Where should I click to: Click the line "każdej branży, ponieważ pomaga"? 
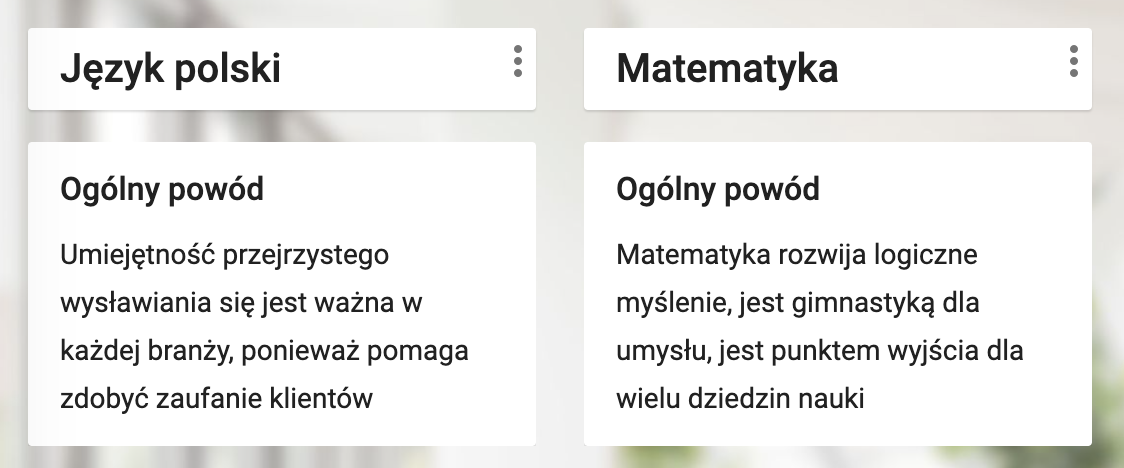click(265, 352)
